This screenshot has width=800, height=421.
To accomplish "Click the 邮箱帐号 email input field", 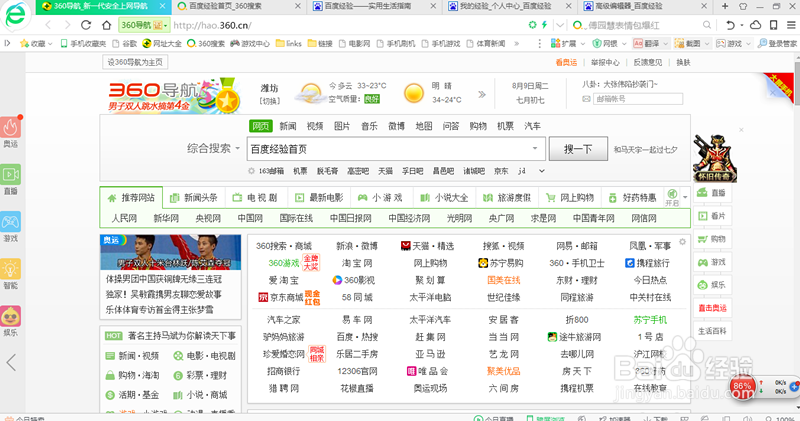I will (x=637, y=99).
